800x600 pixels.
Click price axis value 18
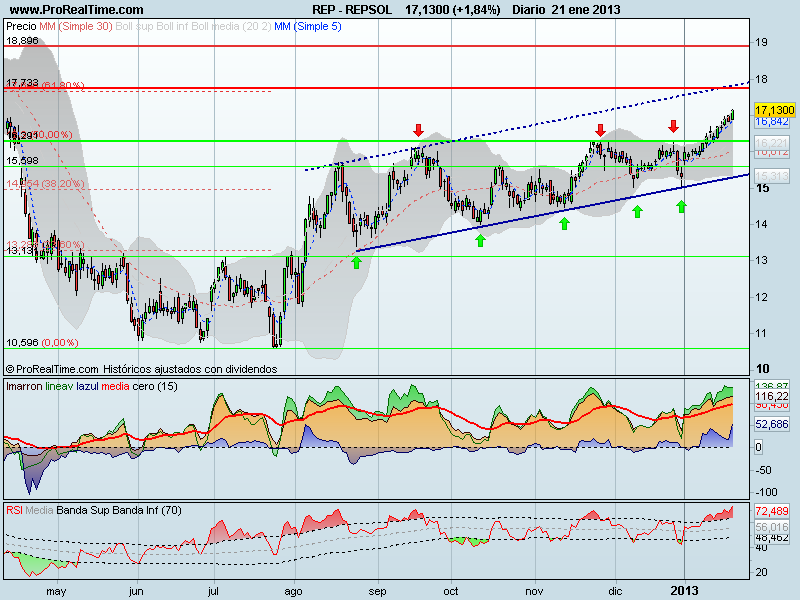point(761,79)
